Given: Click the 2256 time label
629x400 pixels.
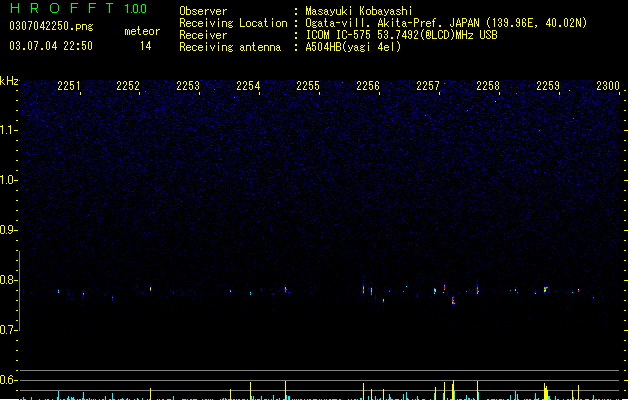Looking at the screenshot, I should click(x=368, y=86).
